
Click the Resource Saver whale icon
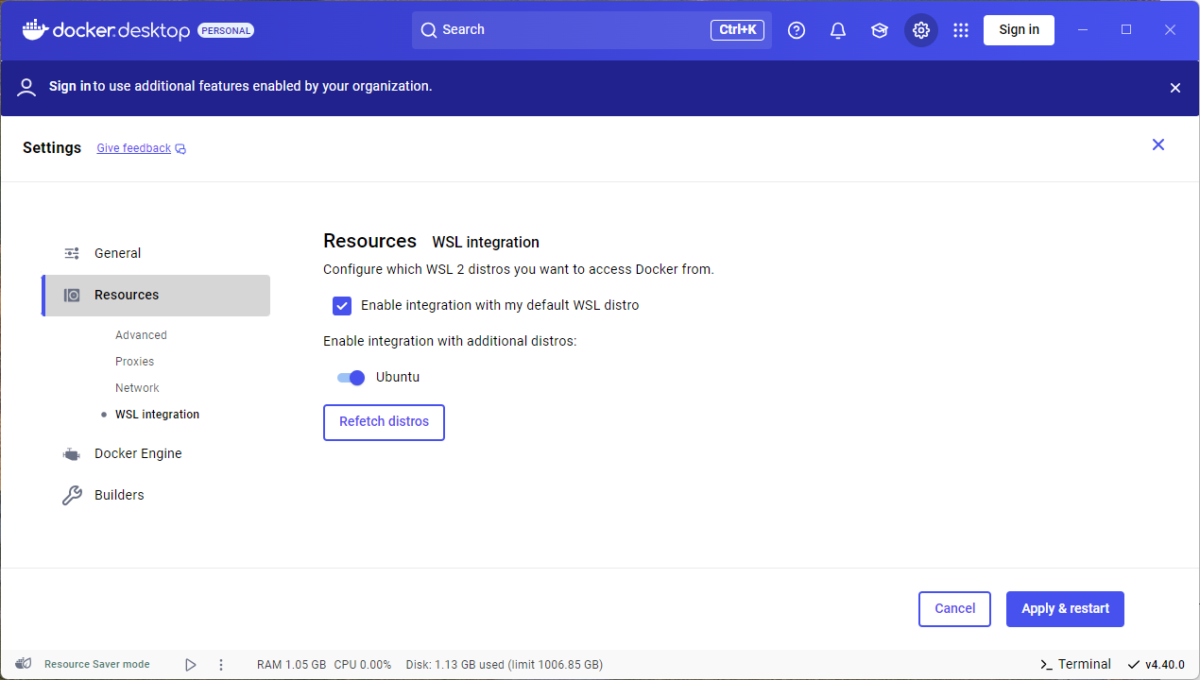[22, 663]
